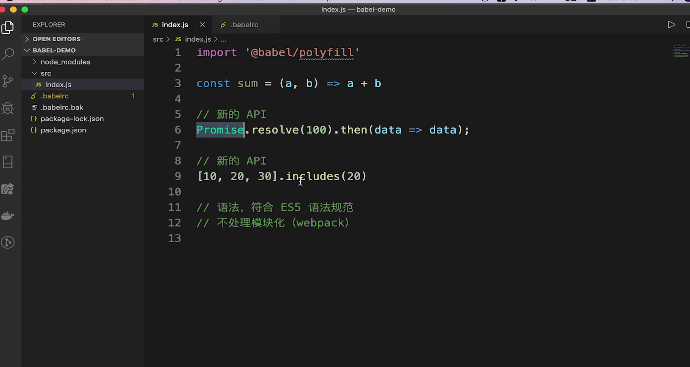Open the Debug view in activity bar
Screen dimensions: 690x367
tap(7, 108)
